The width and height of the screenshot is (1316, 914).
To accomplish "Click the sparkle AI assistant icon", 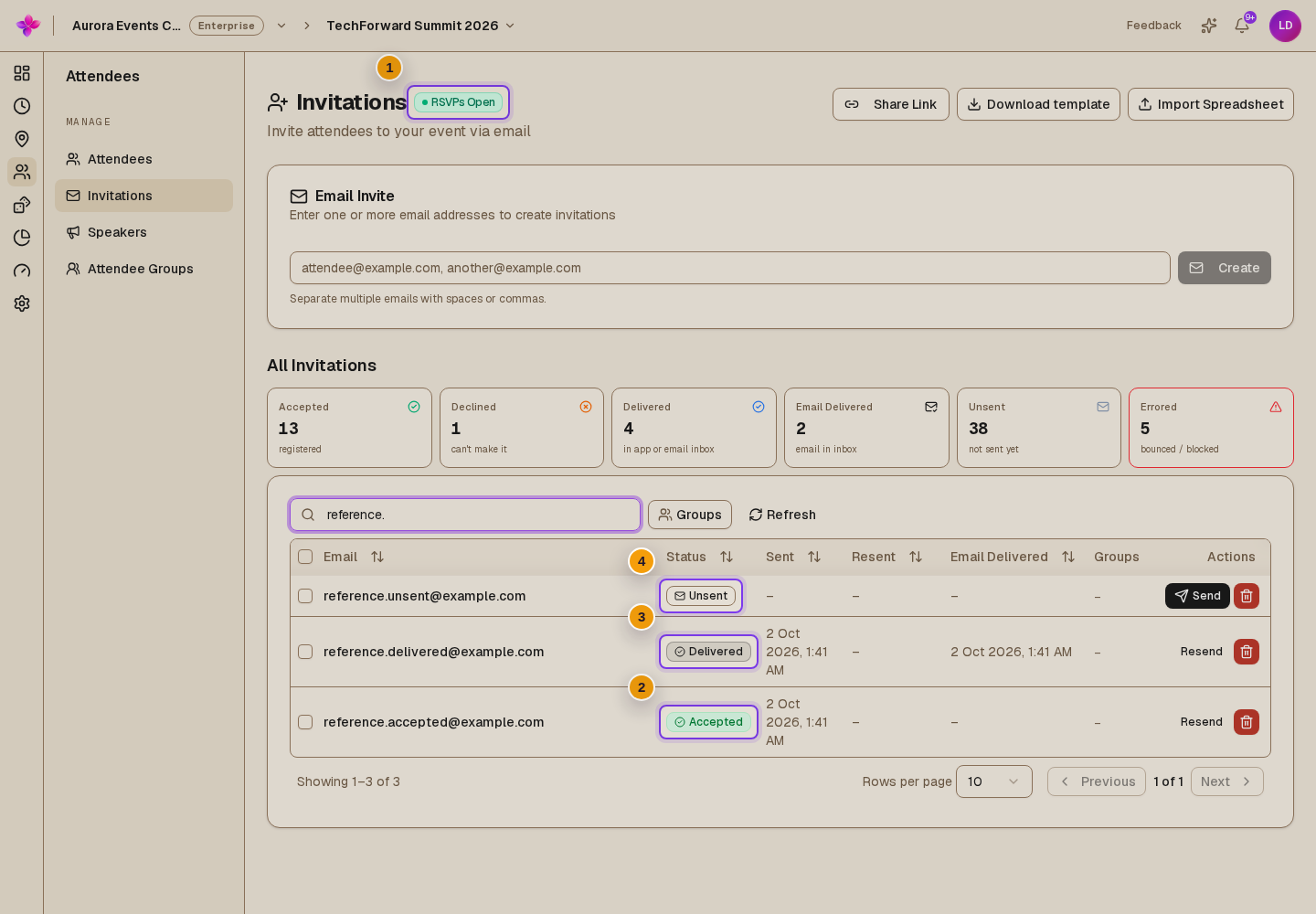I will coord(1209,26).
